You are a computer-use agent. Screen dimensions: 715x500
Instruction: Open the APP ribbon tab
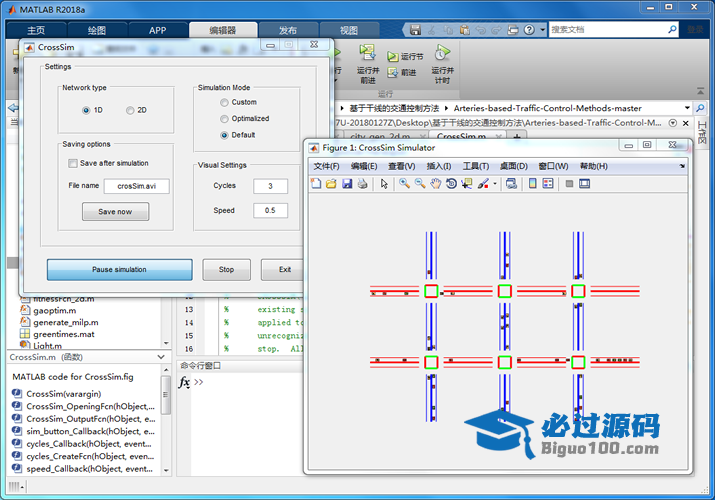157,30
